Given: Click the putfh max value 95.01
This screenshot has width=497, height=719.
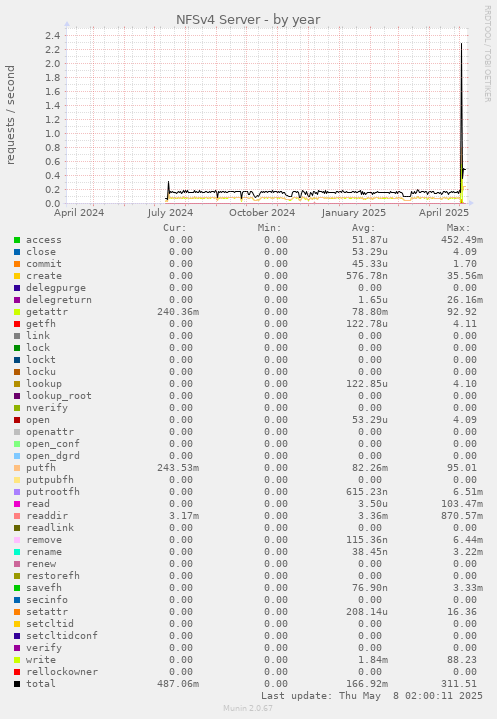Looking at the screenshot, I should click(462, 468).
